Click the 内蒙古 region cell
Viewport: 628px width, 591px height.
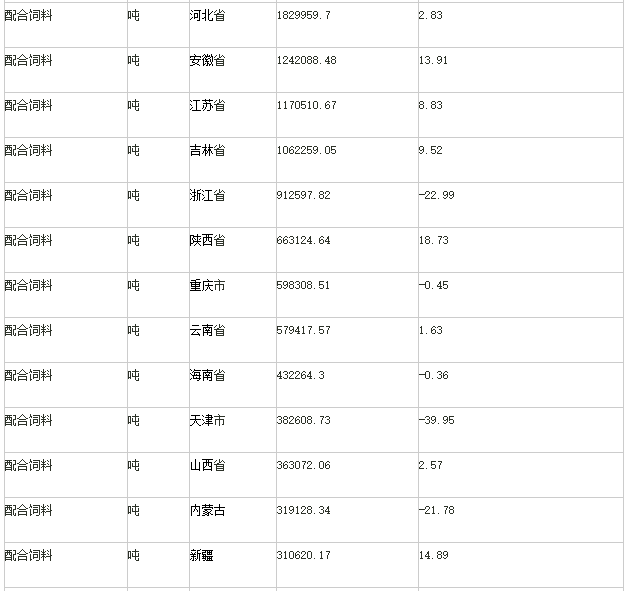click(x=207, y=511)
